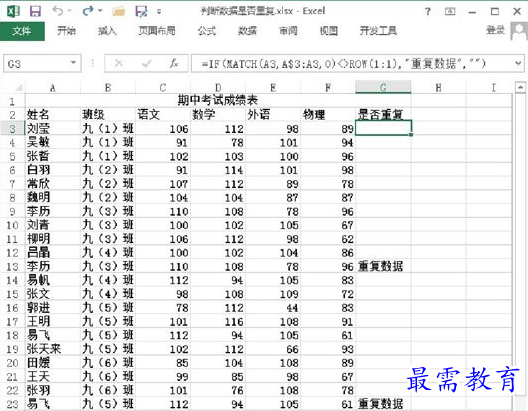
Task: Click the fill handle of cell G3
Action: pos(411,135)
